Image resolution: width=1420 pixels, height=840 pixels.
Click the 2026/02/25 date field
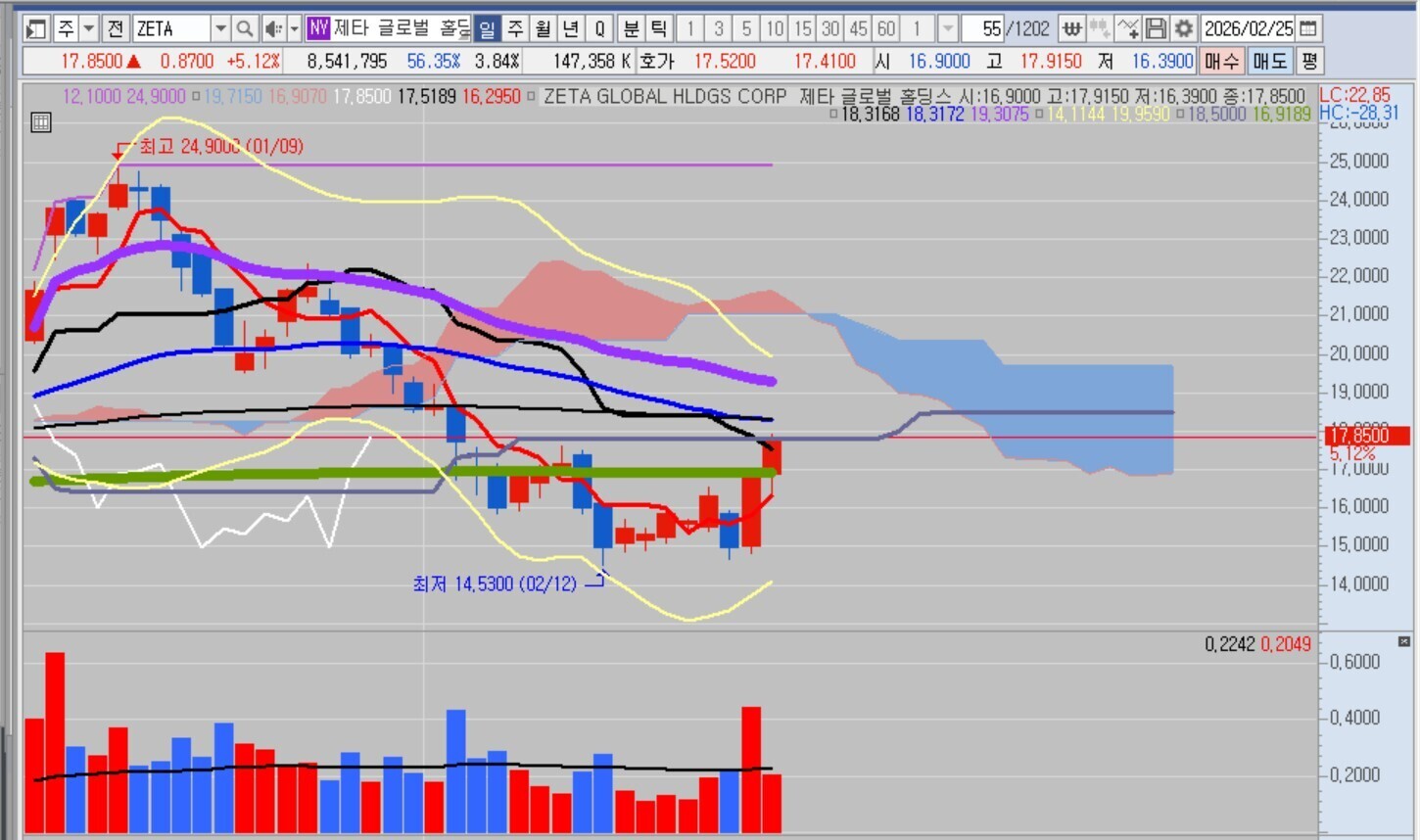pyautogui.click(x=1249, y=28)
